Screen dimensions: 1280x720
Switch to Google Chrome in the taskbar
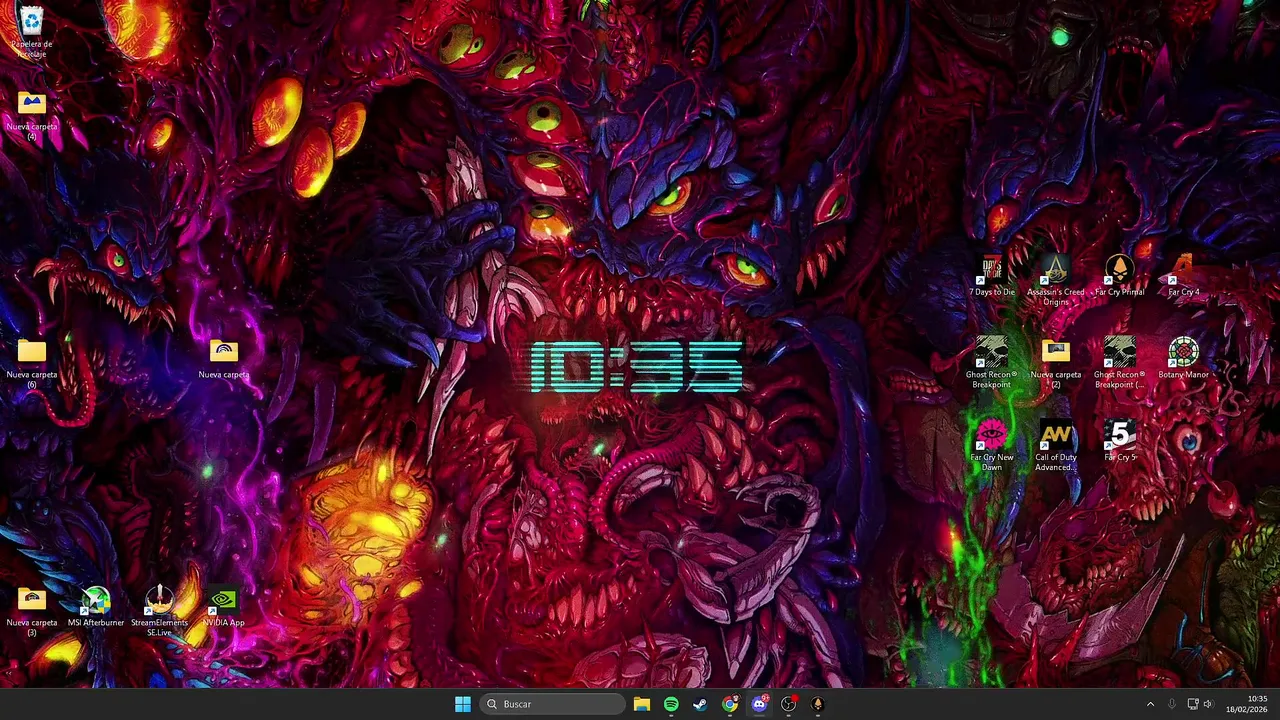pyautogui.click(x=730, y=704)
